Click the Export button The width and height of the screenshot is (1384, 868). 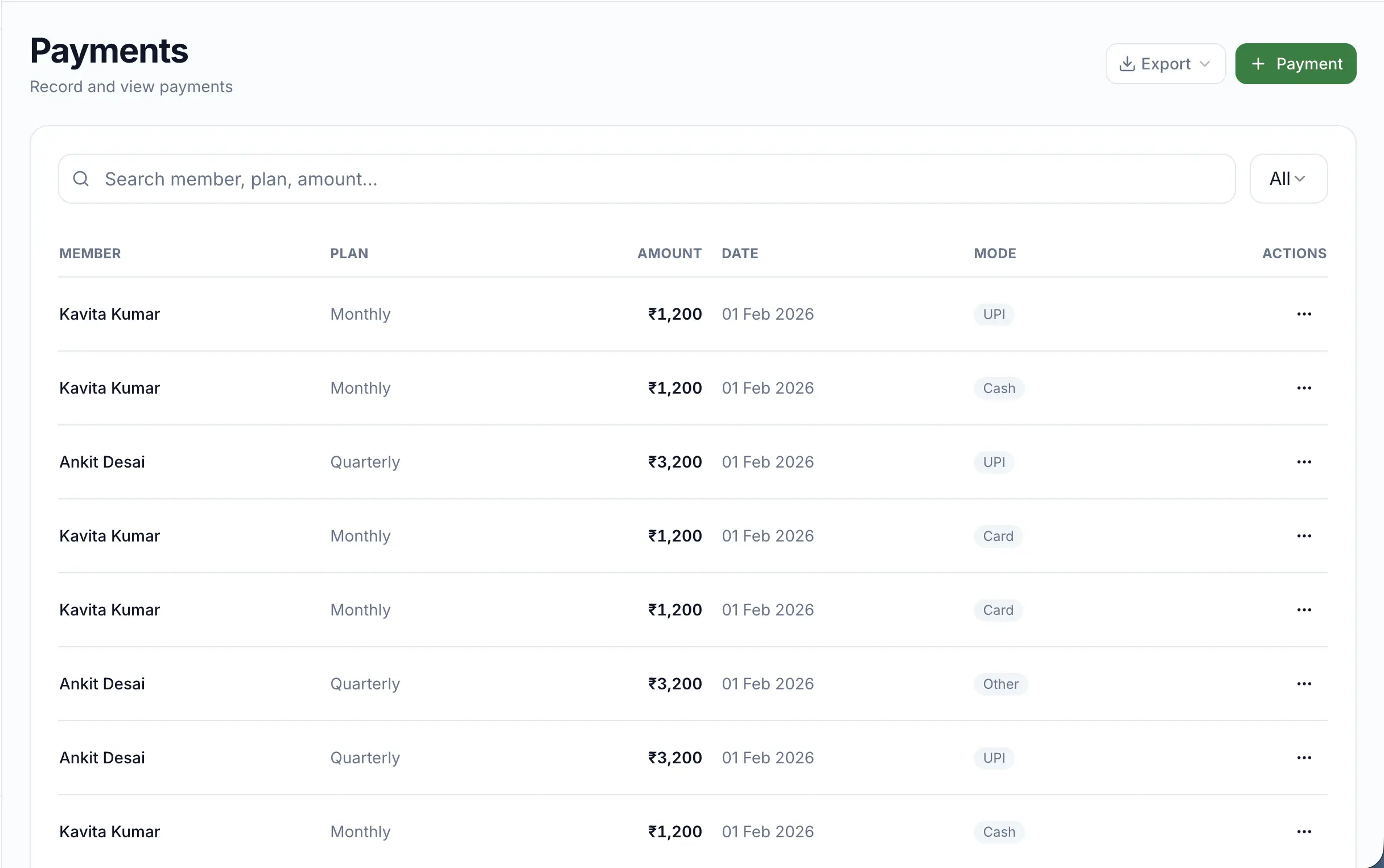[1165, 63]
